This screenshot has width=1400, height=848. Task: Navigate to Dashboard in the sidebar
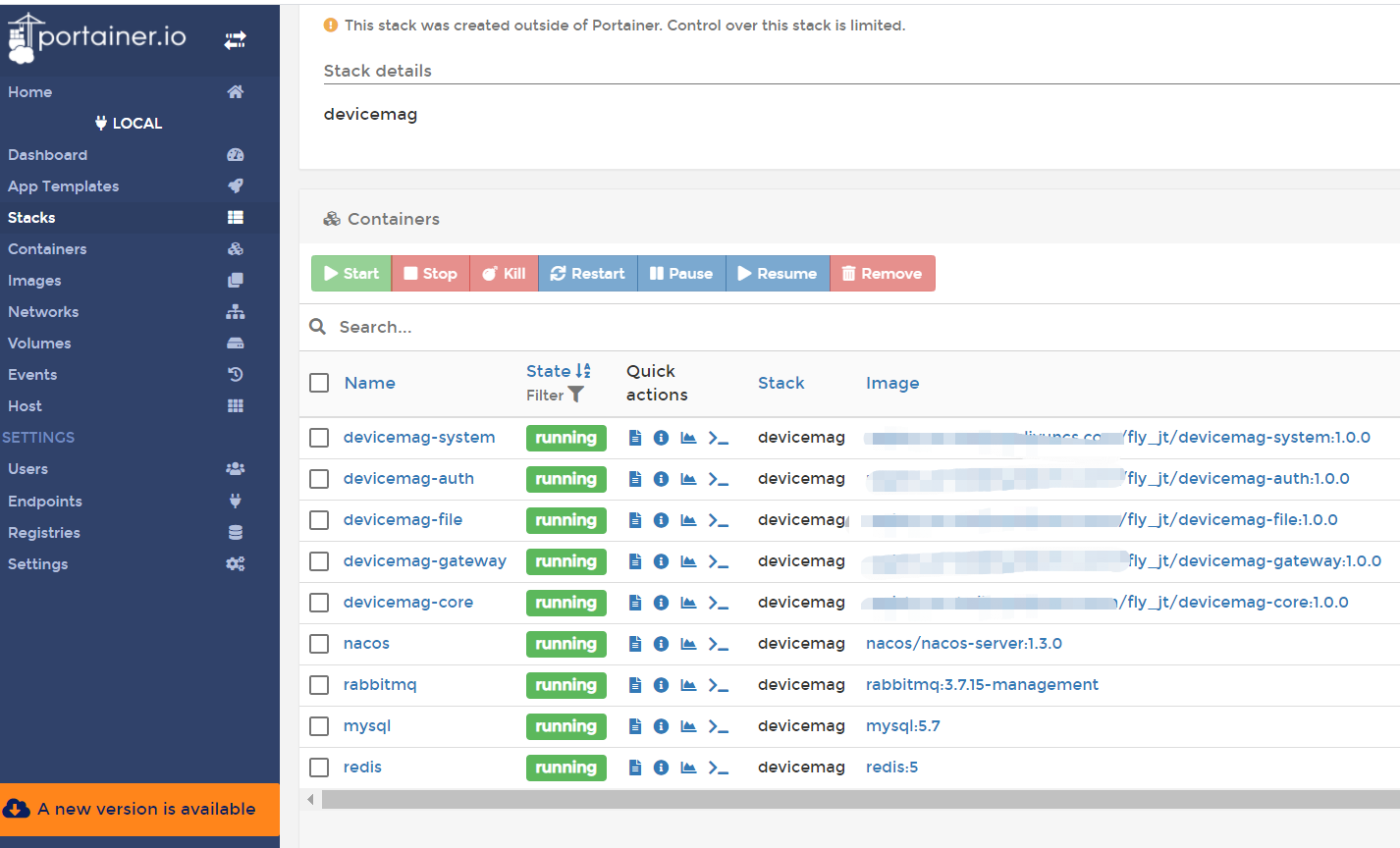47,154
